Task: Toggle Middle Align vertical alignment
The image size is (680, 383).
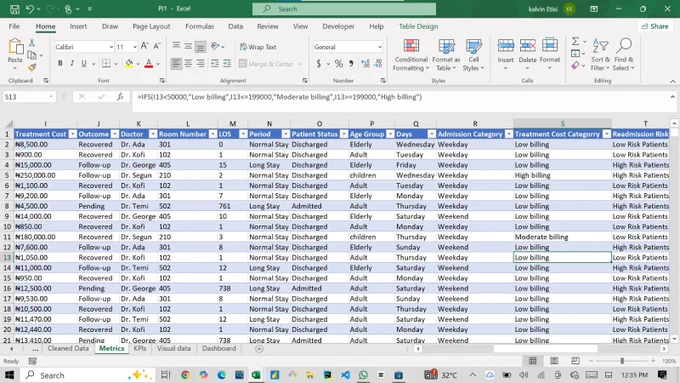Action: coord(188,46)
